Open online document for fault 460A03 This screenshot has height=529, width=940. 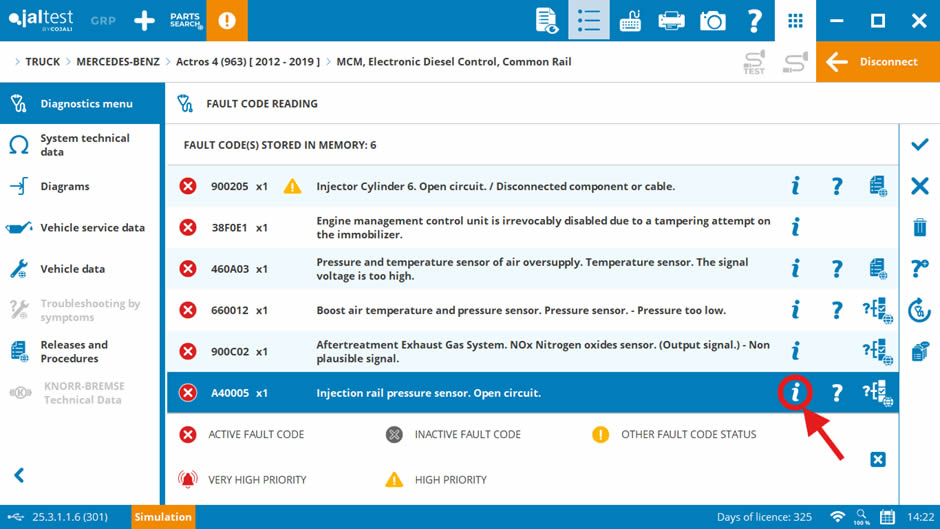[x=878, y=269]
